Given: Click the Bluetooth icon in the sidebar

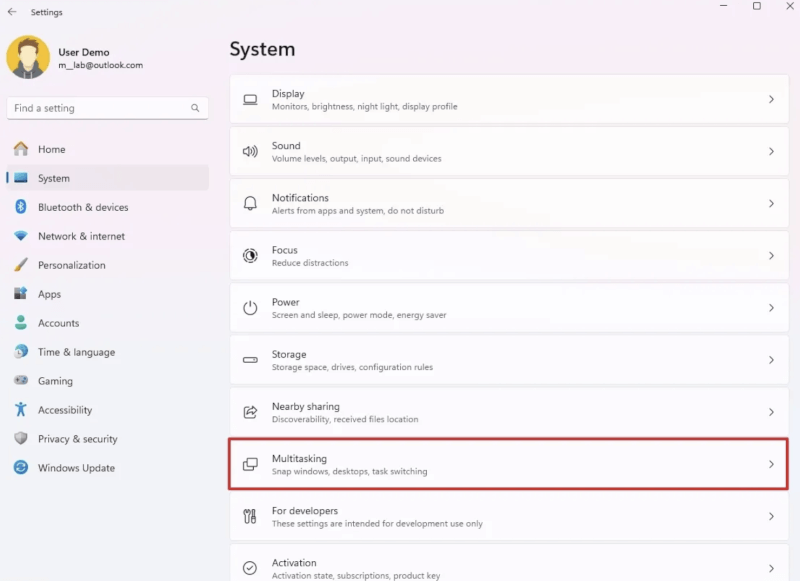Looking at the screenshot, I should (21, 207).
